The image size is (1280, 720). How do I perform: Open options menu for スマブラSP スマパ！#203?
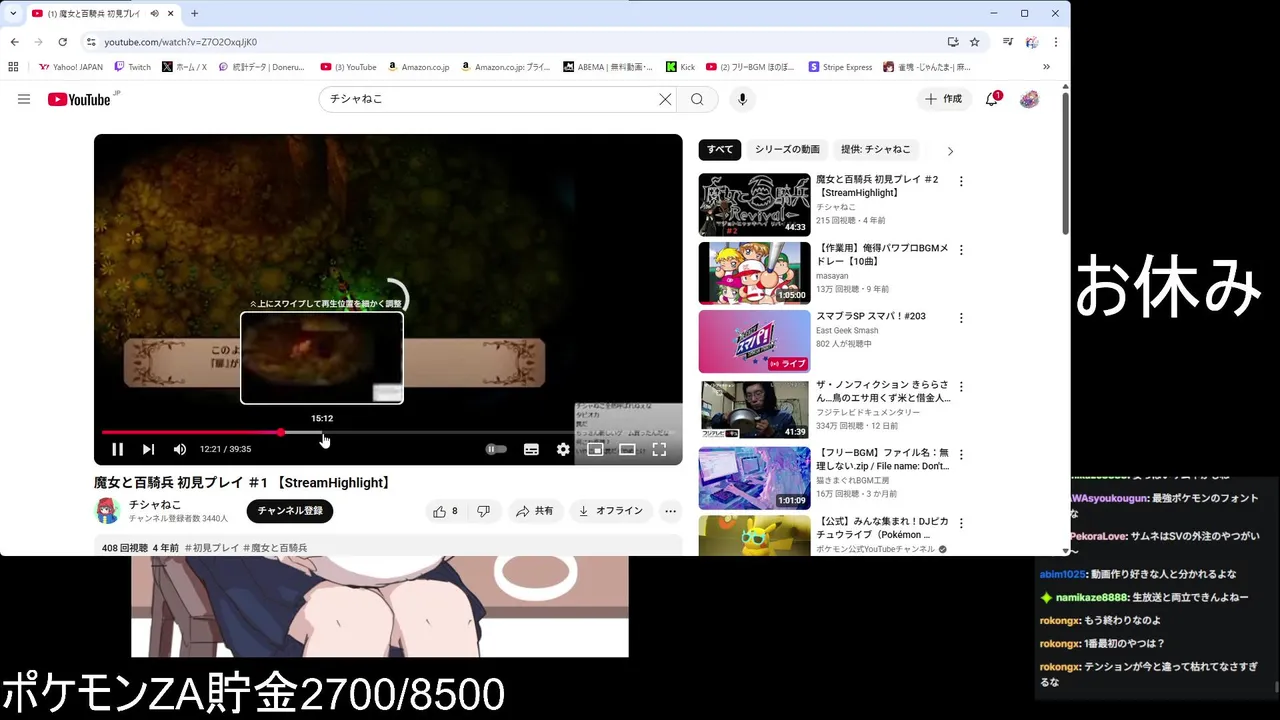tap(961, 318)
